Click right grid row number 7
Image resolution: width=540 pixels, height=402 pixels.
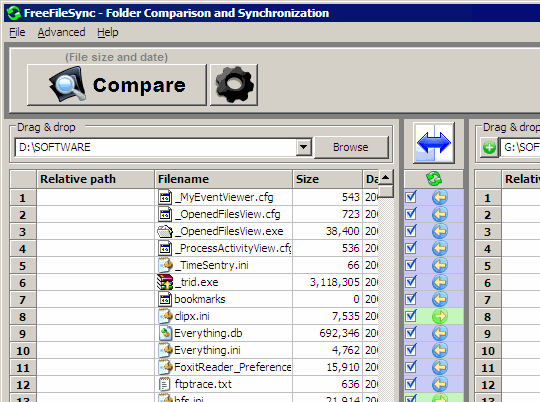488,300
